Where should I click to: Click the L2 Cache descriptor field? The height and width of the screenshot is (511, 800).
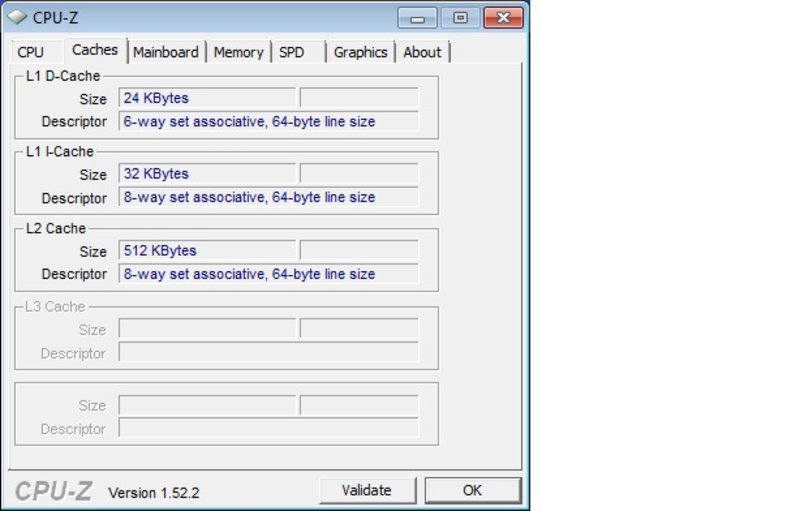point(268,274)
